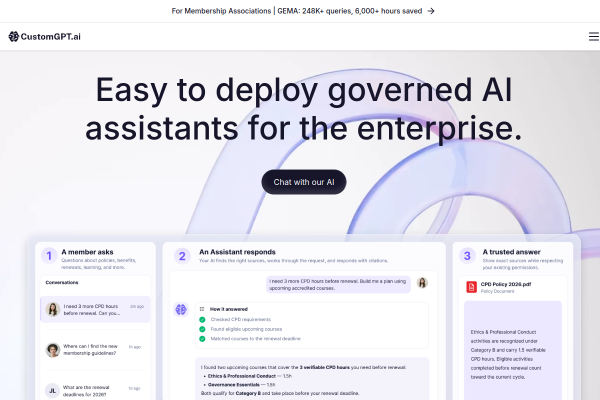
Task: Click the Conversations panel label
Action: [x=62, y=282]
